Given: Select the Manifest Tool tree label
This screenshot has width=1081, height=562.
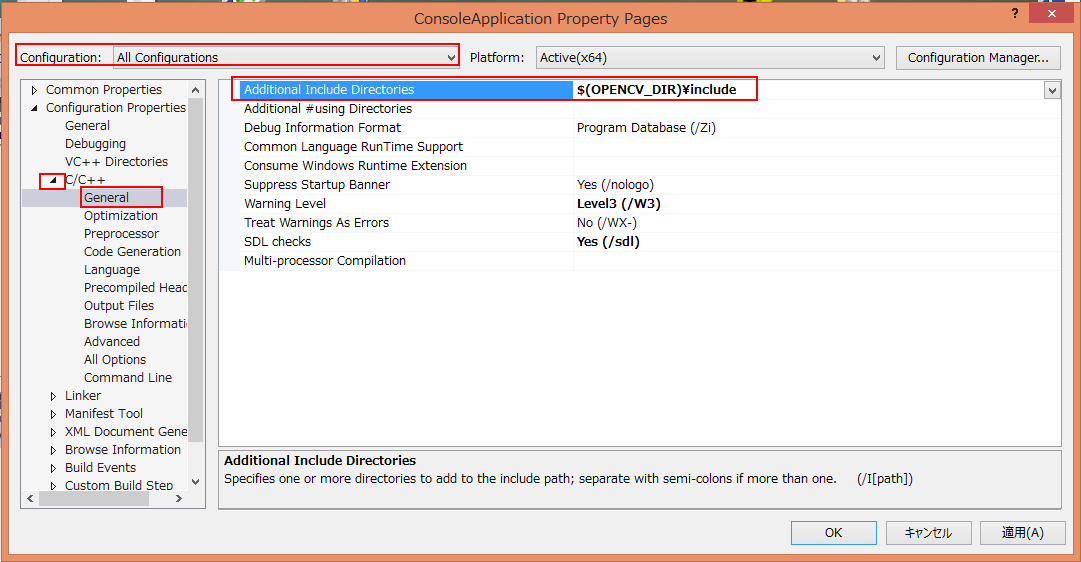Looking at the screenshot, I should coord(103,413).
